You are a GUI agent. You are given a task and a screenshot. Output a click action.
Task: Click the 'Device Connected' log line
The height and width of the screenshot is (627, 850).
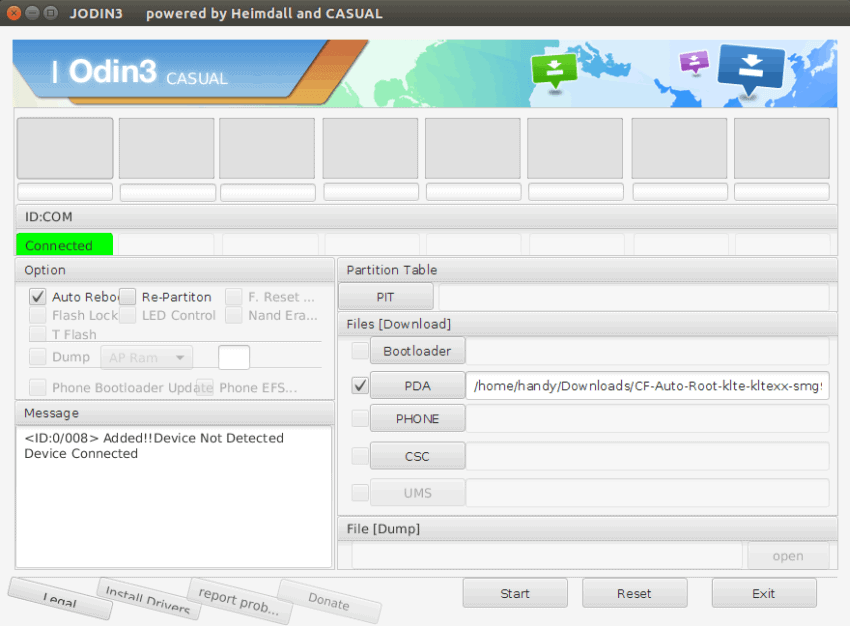click(81, 454)
